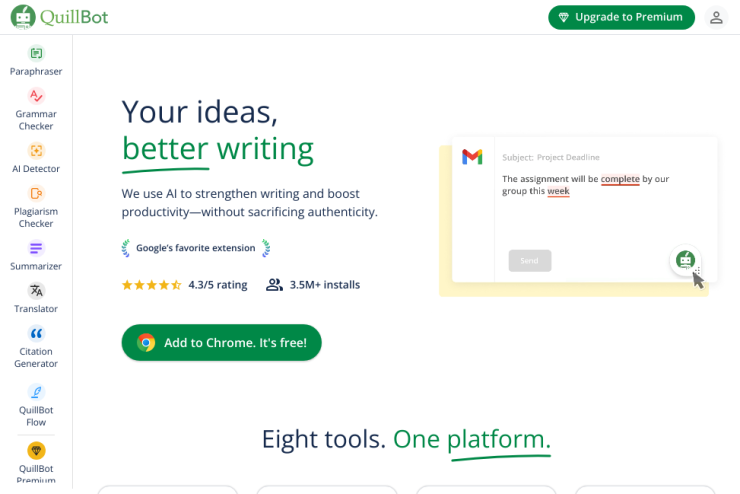Click the 'Subject: Project Deadline' line
This screenshot has height=494, width=740.
(x=551, y=157)
